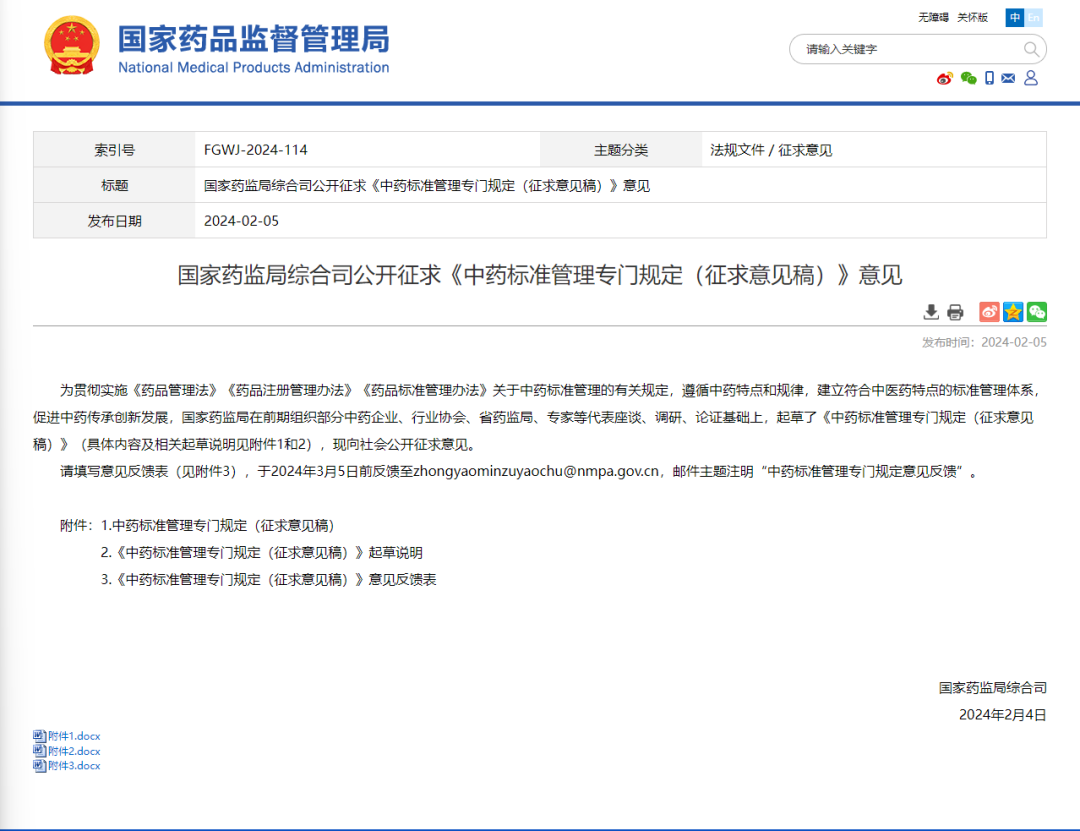The image size is (1080, 831).
Task: Click the search magnifier icon
Action: pos(1030,49)
